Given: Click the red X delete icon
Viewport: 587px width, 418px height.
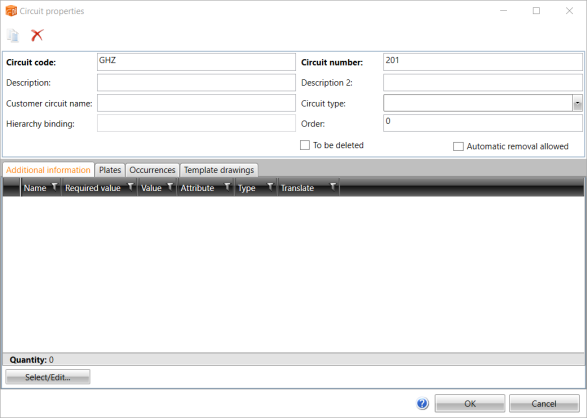Looking at the screenshot, I should pyautogui.click(x=37, y=35).
